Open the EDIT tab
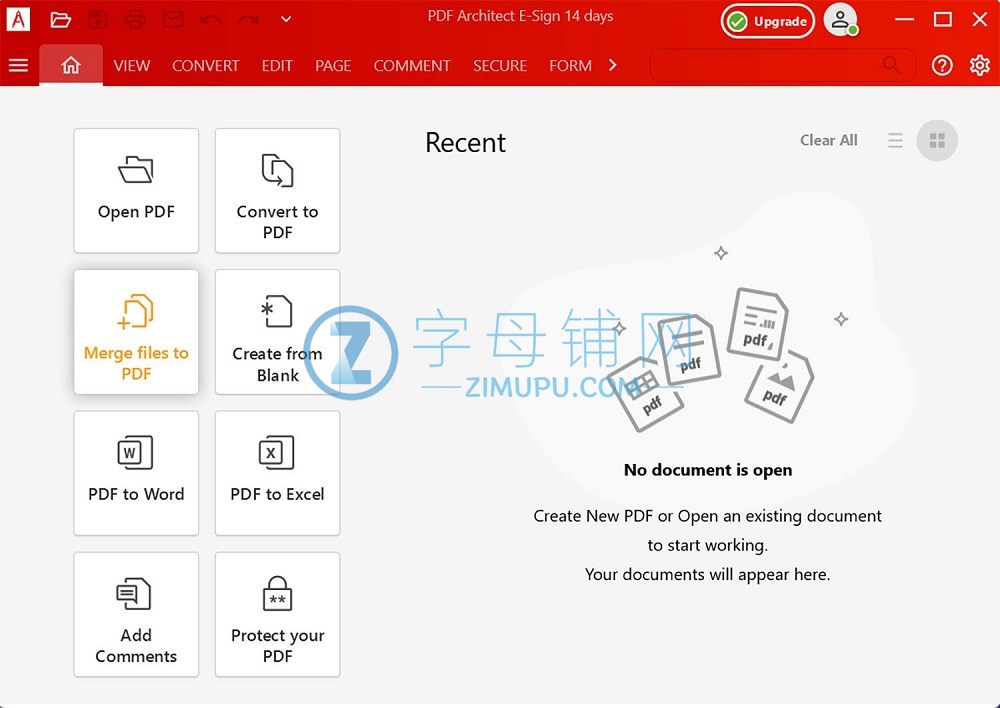Image resolution: width=1000 pixels, height=708 pixels. pyautogui.click(x=277, y=66)
